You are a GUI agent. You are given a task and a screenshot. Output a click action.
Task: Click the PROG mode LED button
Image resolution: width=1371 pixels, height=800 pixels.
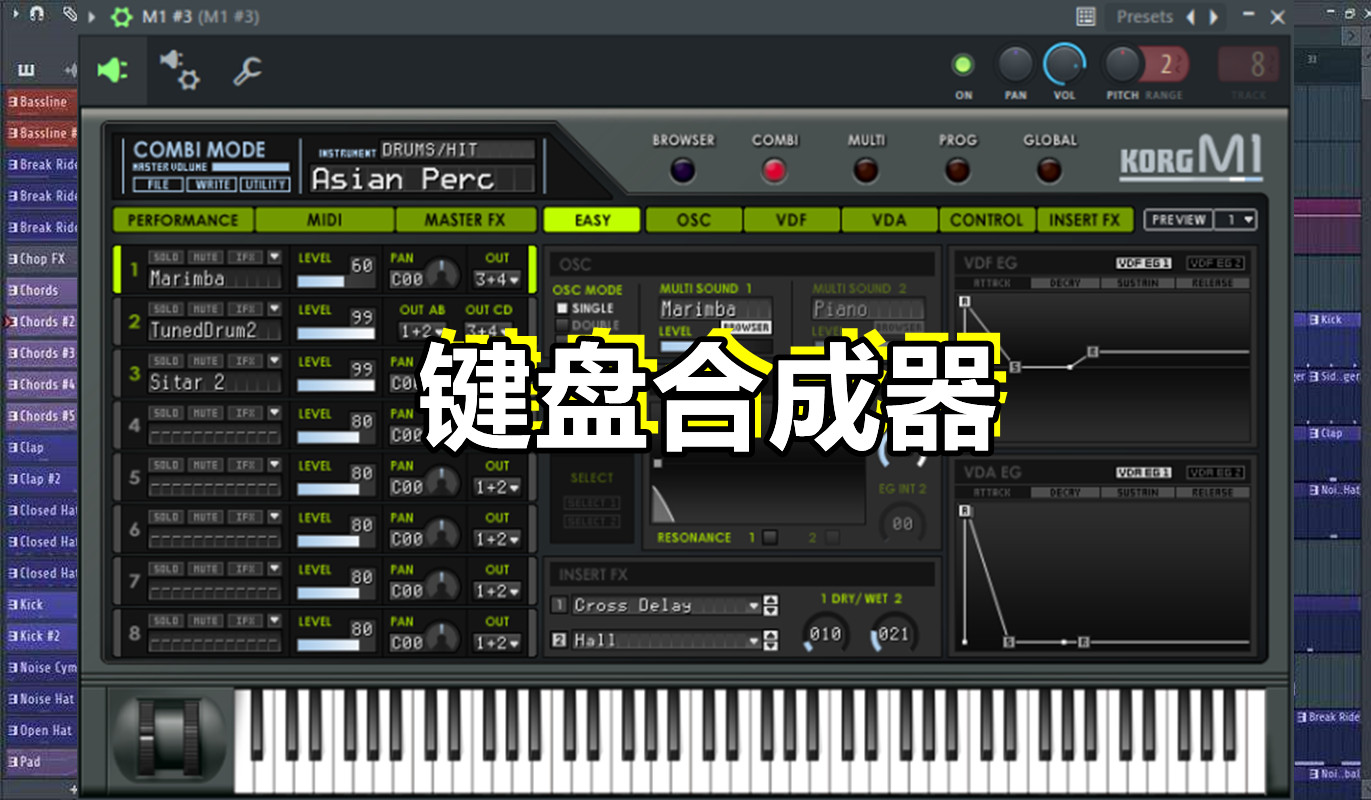pos(957,170)
